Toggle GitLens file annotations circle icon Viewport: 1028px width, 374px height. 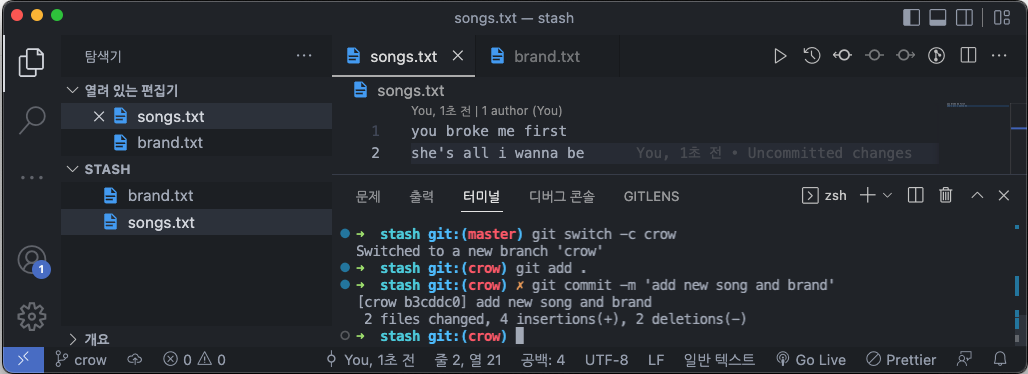pyautogui.click(x=936, y=56)
